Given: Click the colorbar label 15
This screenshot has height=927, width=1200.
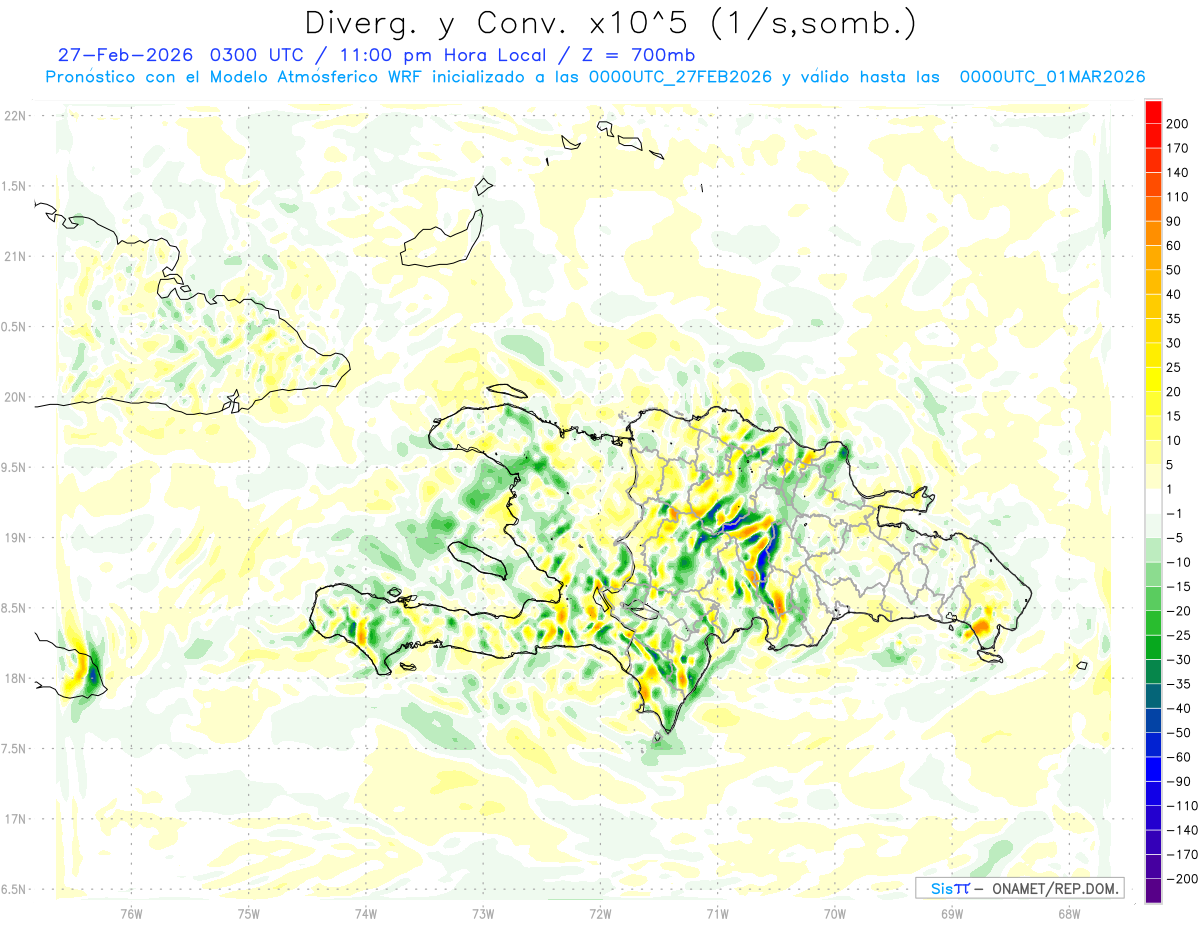Looking at the screenshot, I should tap(1174, 416).
